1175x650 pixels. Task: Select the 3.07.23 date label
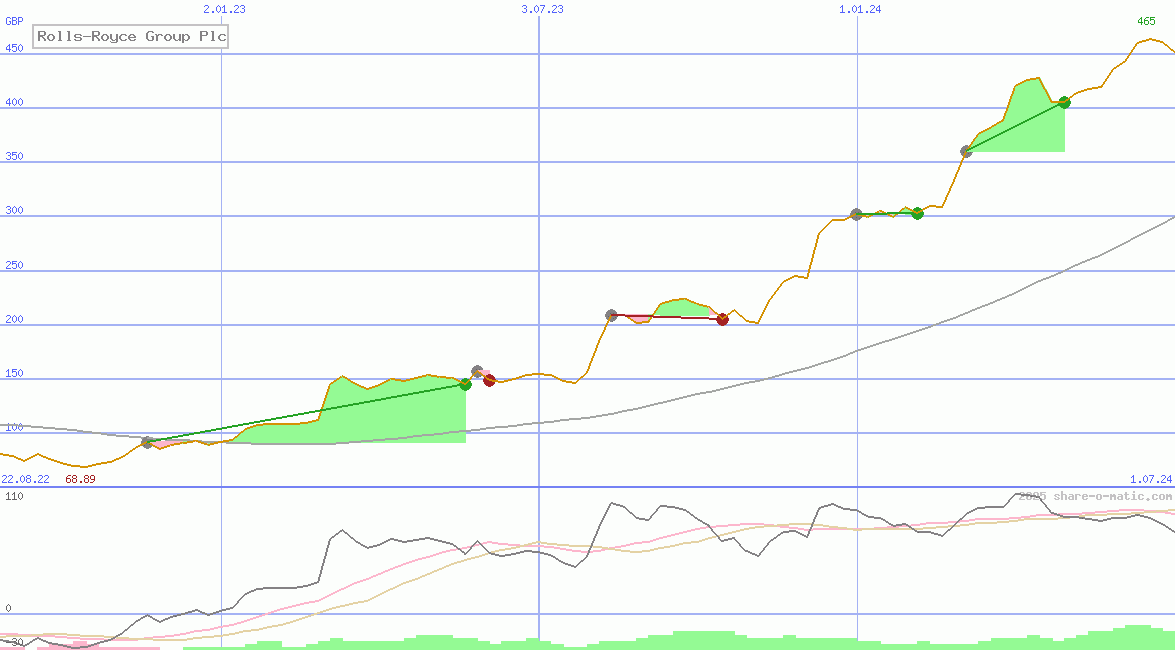(542, 9)
